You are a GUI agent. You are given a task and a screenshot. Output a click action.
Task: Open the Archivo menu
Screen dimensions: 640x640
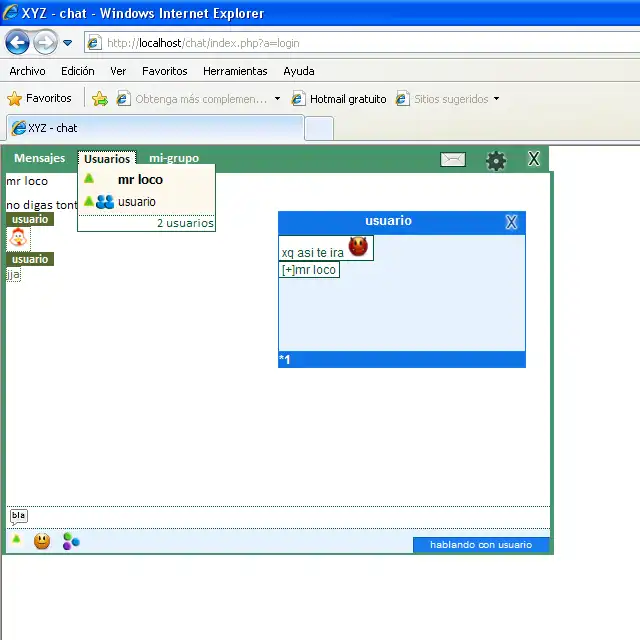coord(27,71)
